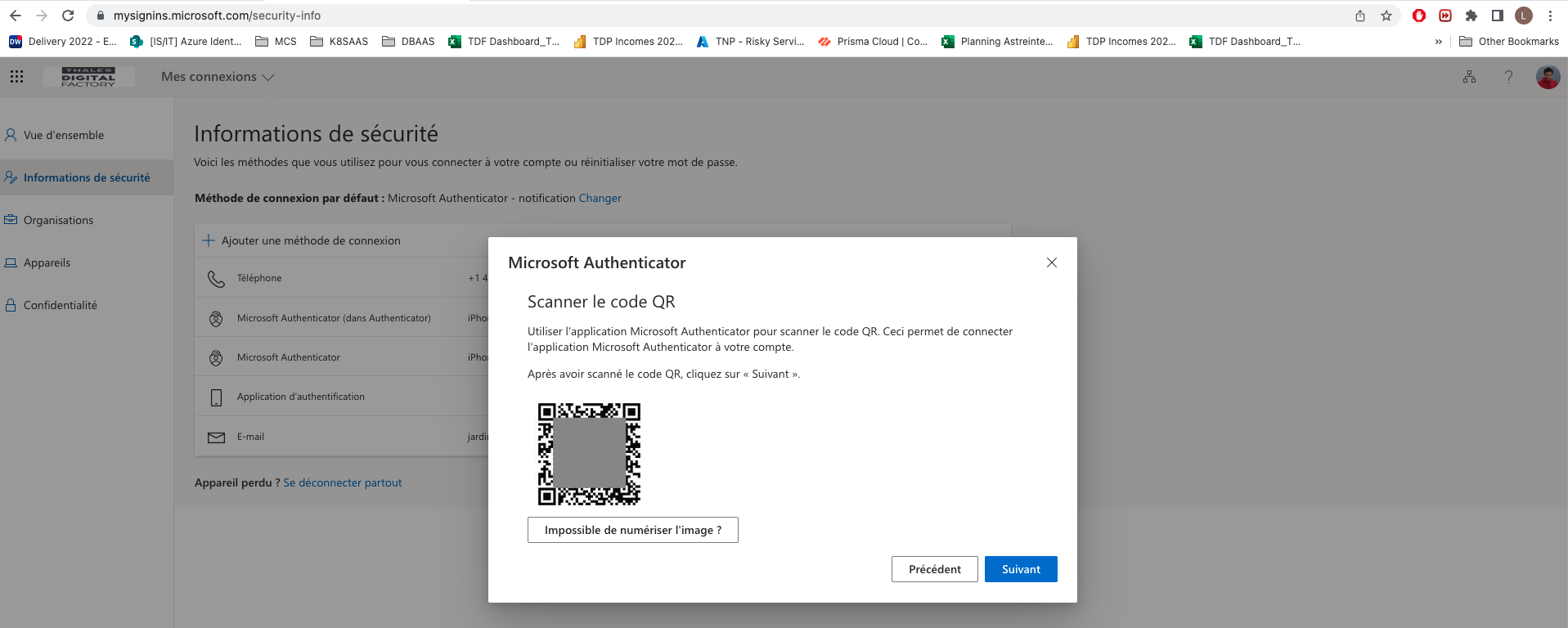
Task: Click the plus icon to add method
Action: 209,240
